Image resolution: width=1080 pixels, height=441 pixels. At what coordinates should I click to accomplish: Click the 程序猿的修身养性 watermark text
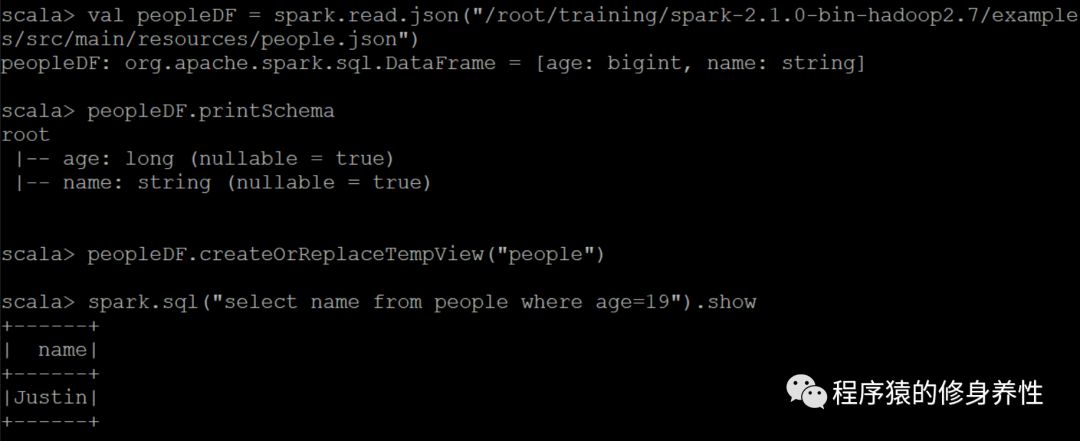click(x=938, y=393)
